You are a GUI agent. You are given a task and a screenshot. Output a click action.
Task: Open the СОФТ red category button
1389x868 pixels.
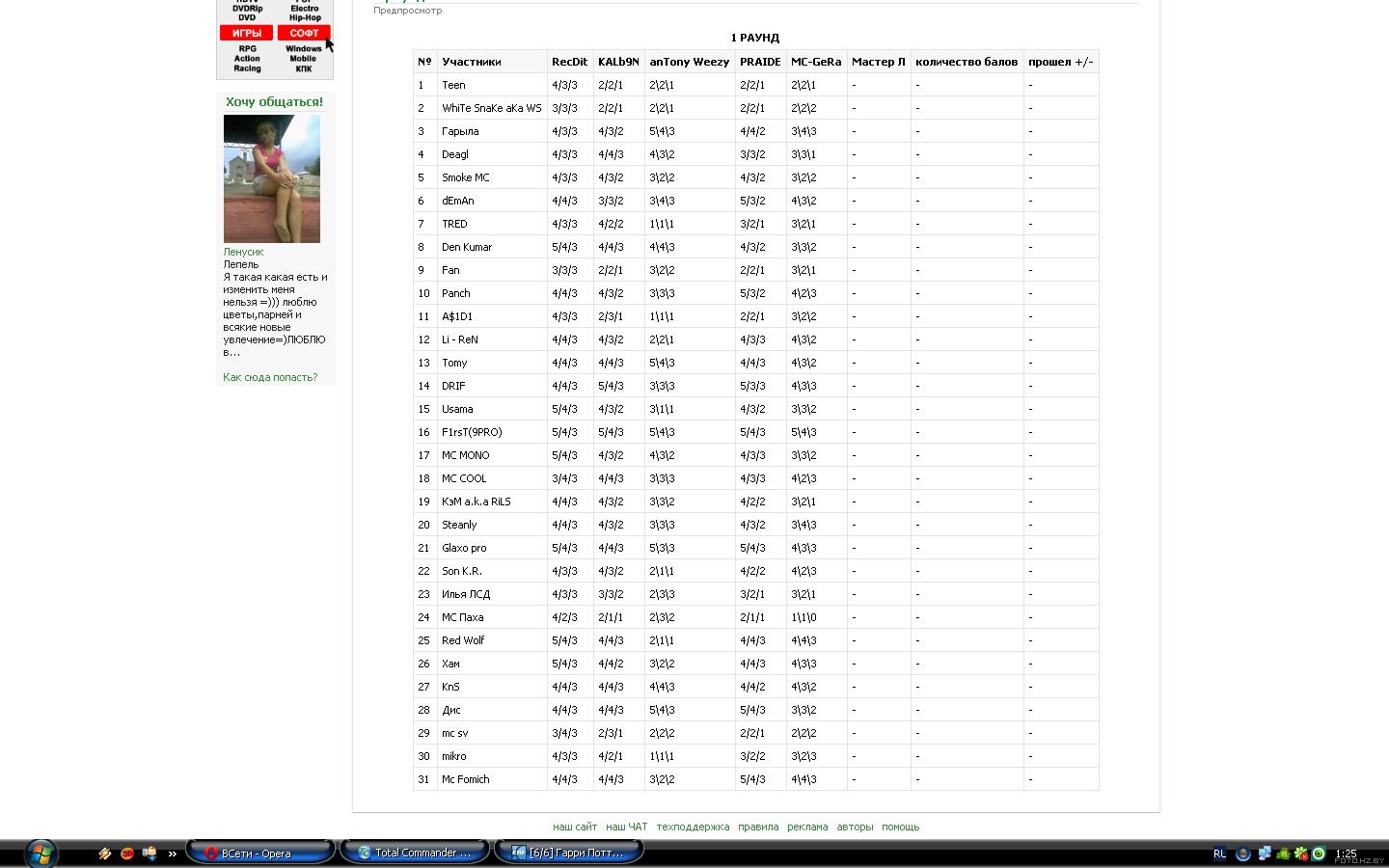[x=304, y=33]
